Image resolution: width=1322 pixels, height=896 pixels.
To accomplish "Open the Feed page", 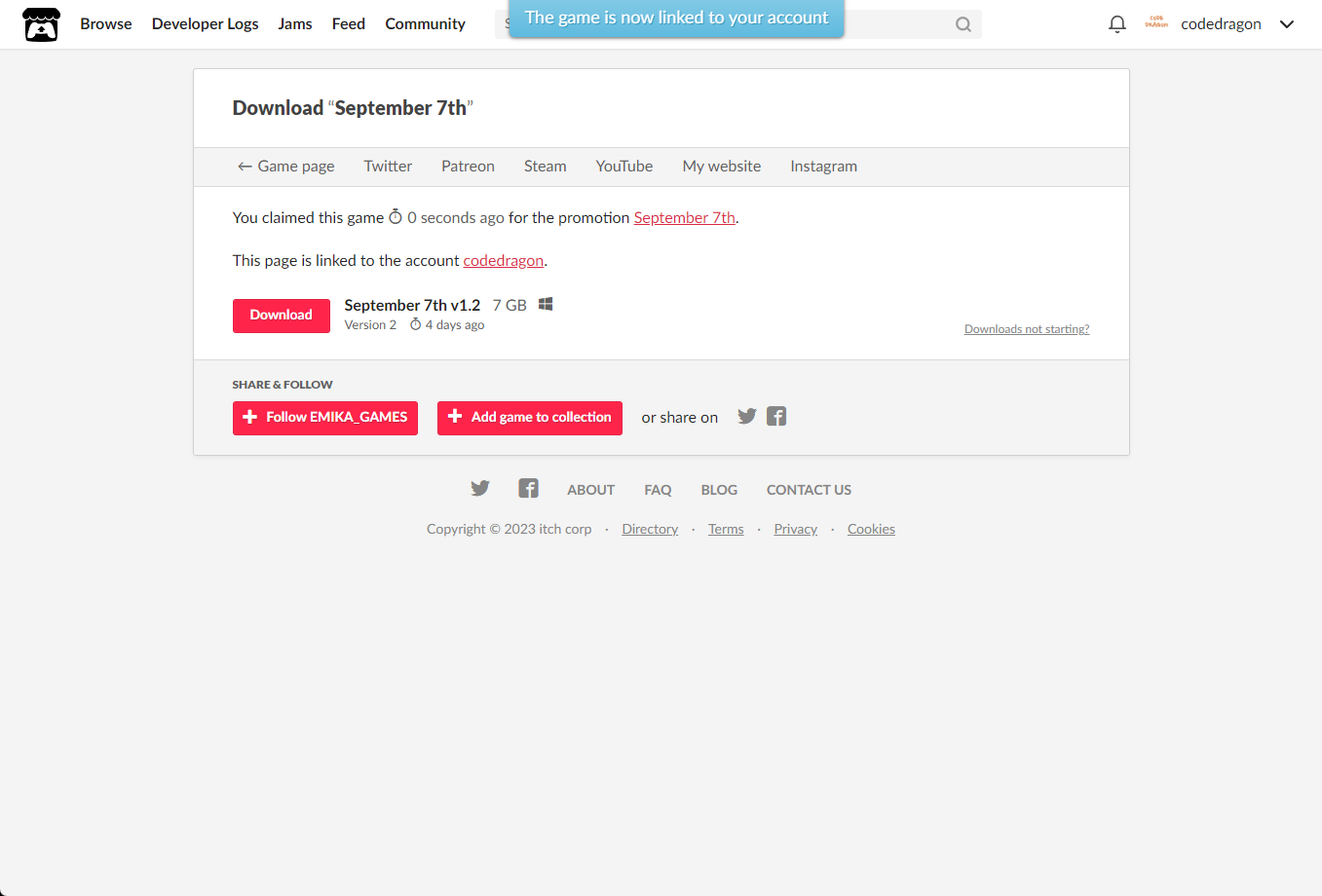I will pyautogui.click(x=349, y=24).
